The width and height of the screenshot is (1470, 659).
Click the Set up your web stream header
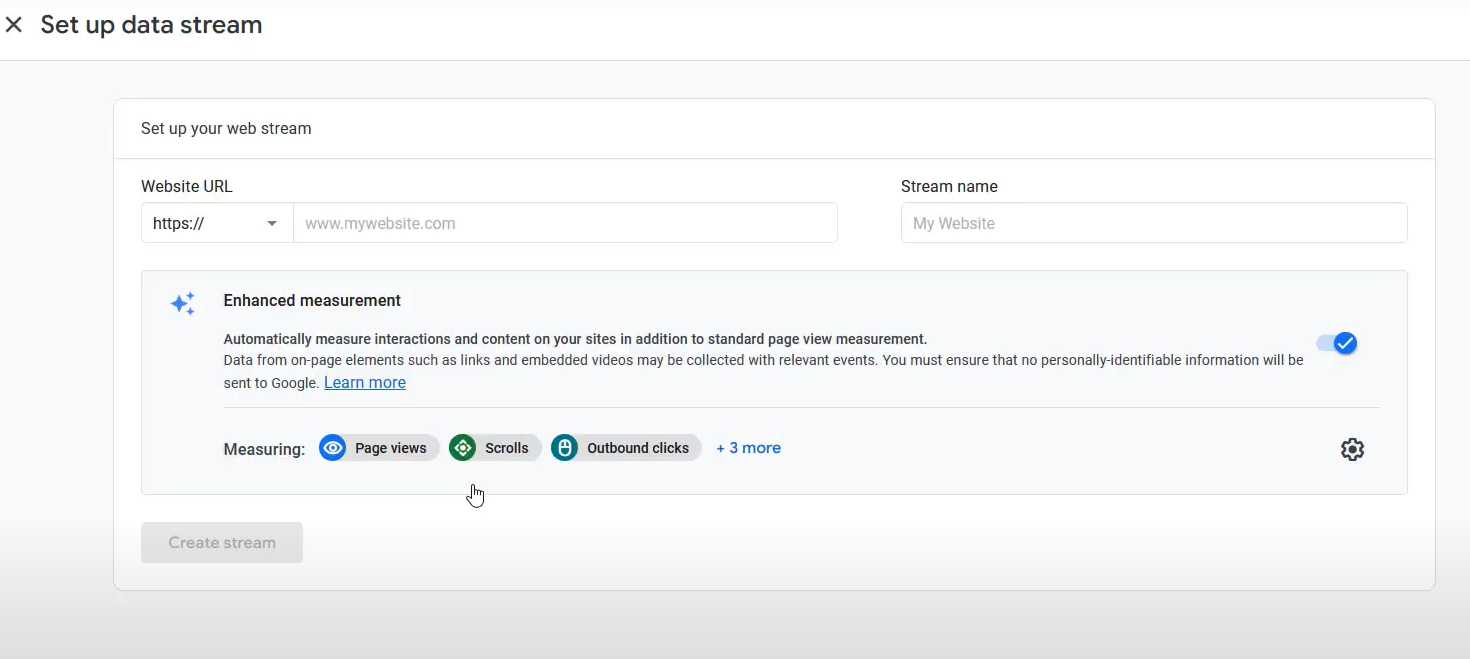(x=226, y=128)
